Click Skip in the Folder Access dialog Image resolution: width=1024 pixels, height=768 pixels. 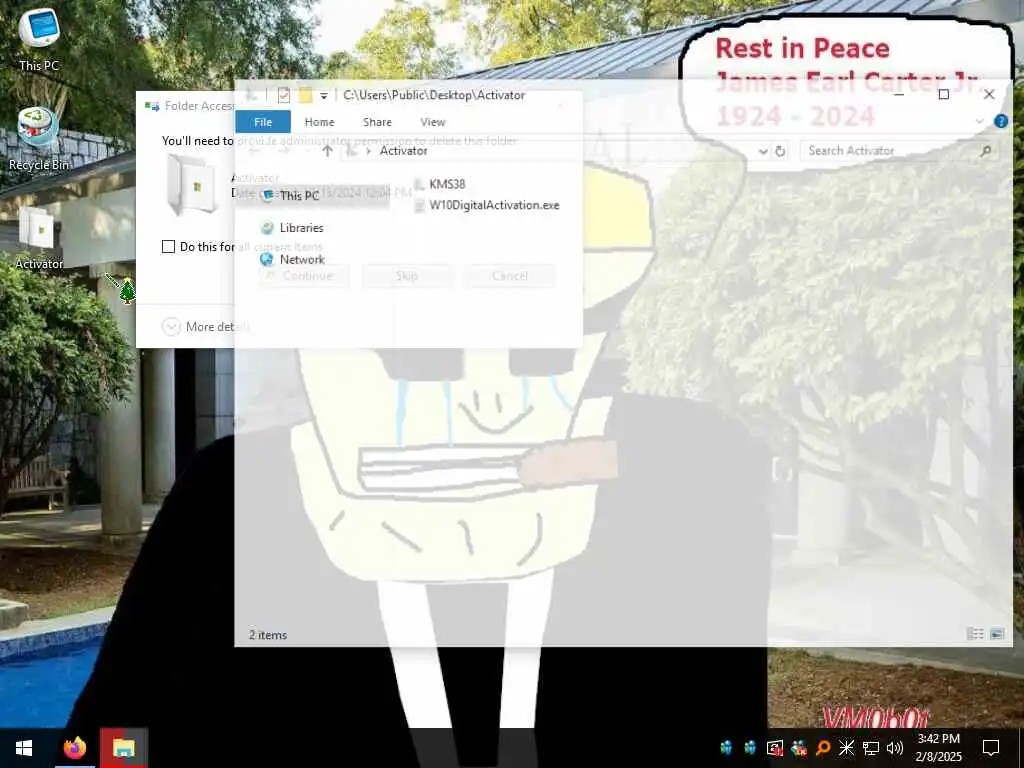click(x=407, y=276)
